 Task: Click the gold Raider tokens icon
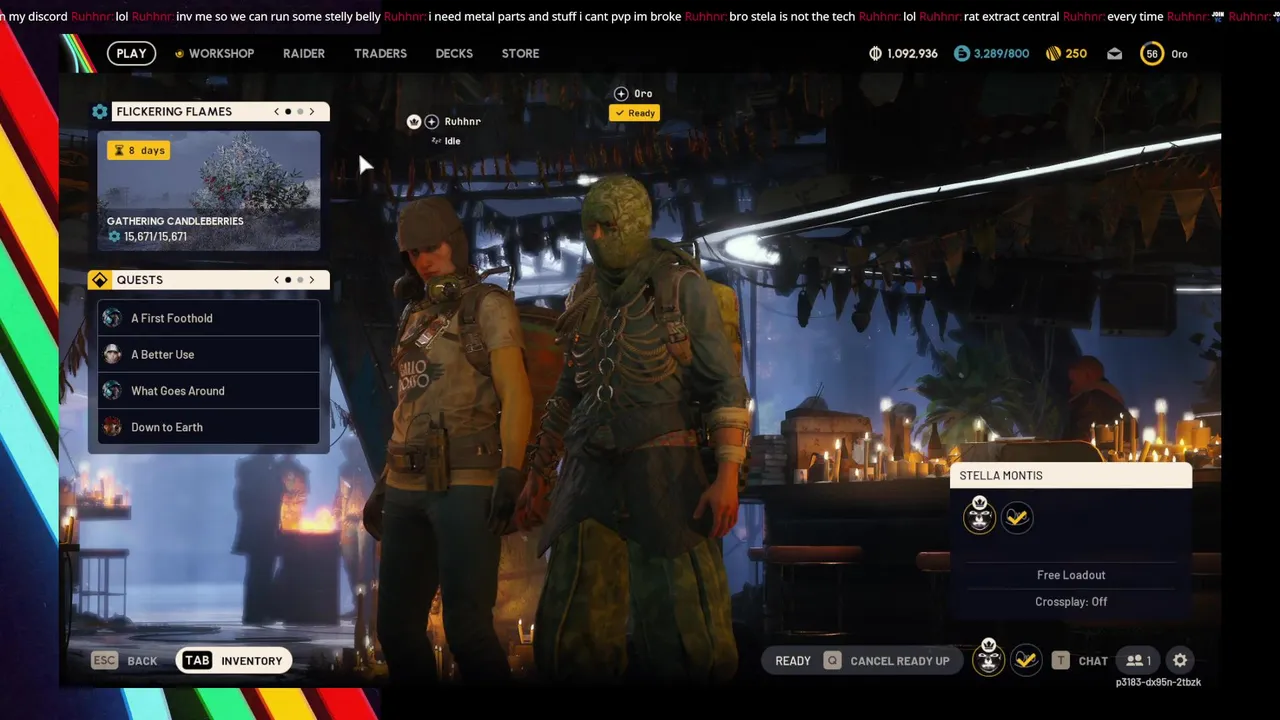click(x=1053, y=53)
